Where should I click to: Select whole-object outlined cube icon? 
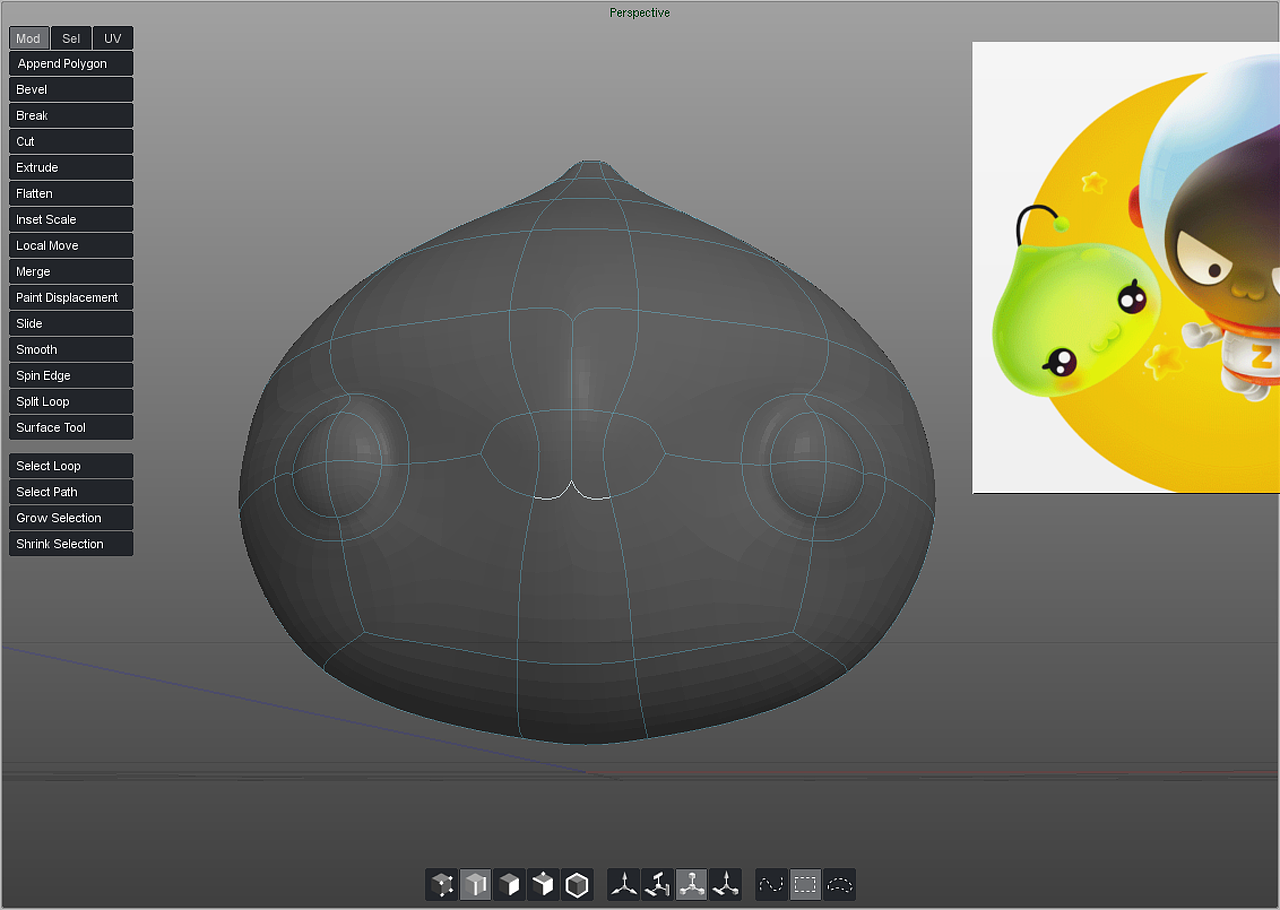577,885
